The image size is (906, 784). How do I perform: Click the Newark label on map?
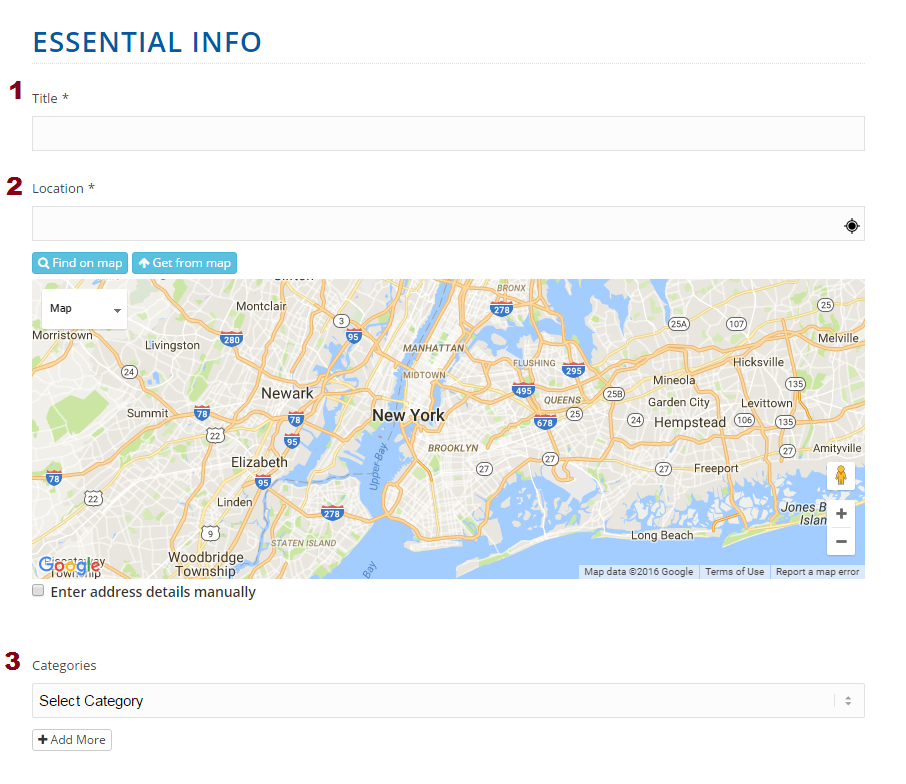point(287,393)
